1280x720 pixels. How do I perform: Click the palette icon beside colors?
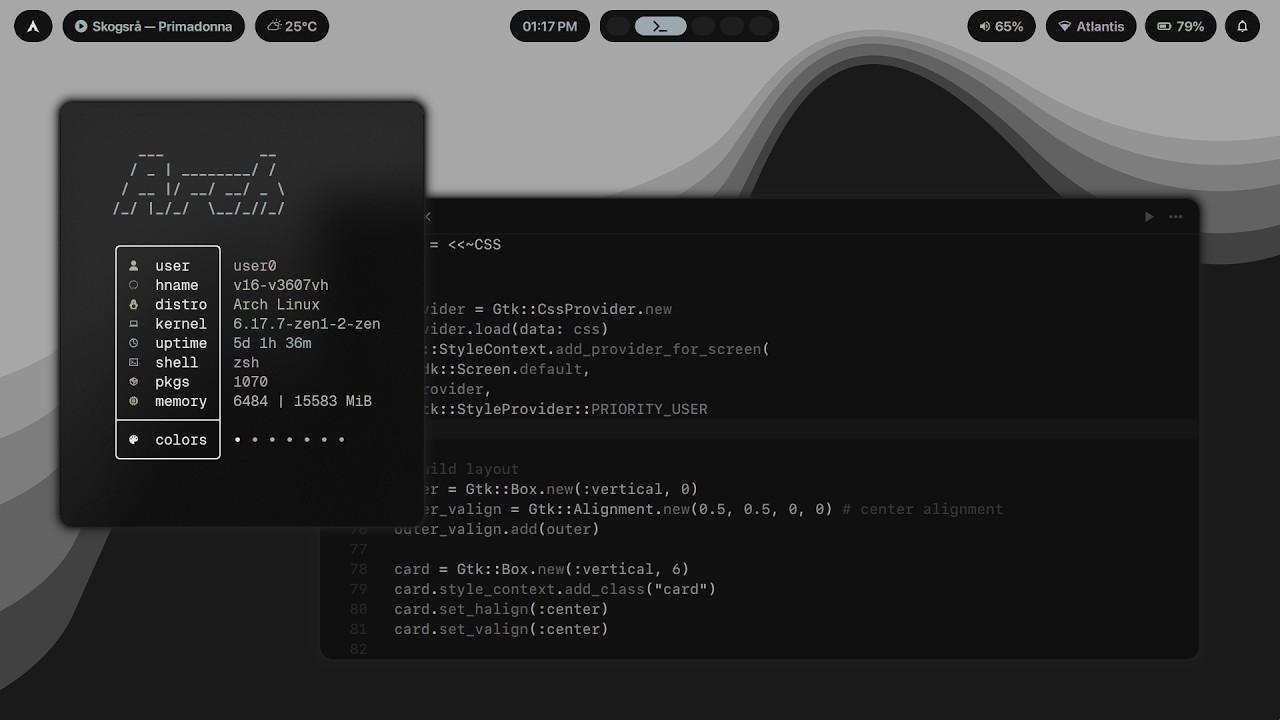pos(133,439)
